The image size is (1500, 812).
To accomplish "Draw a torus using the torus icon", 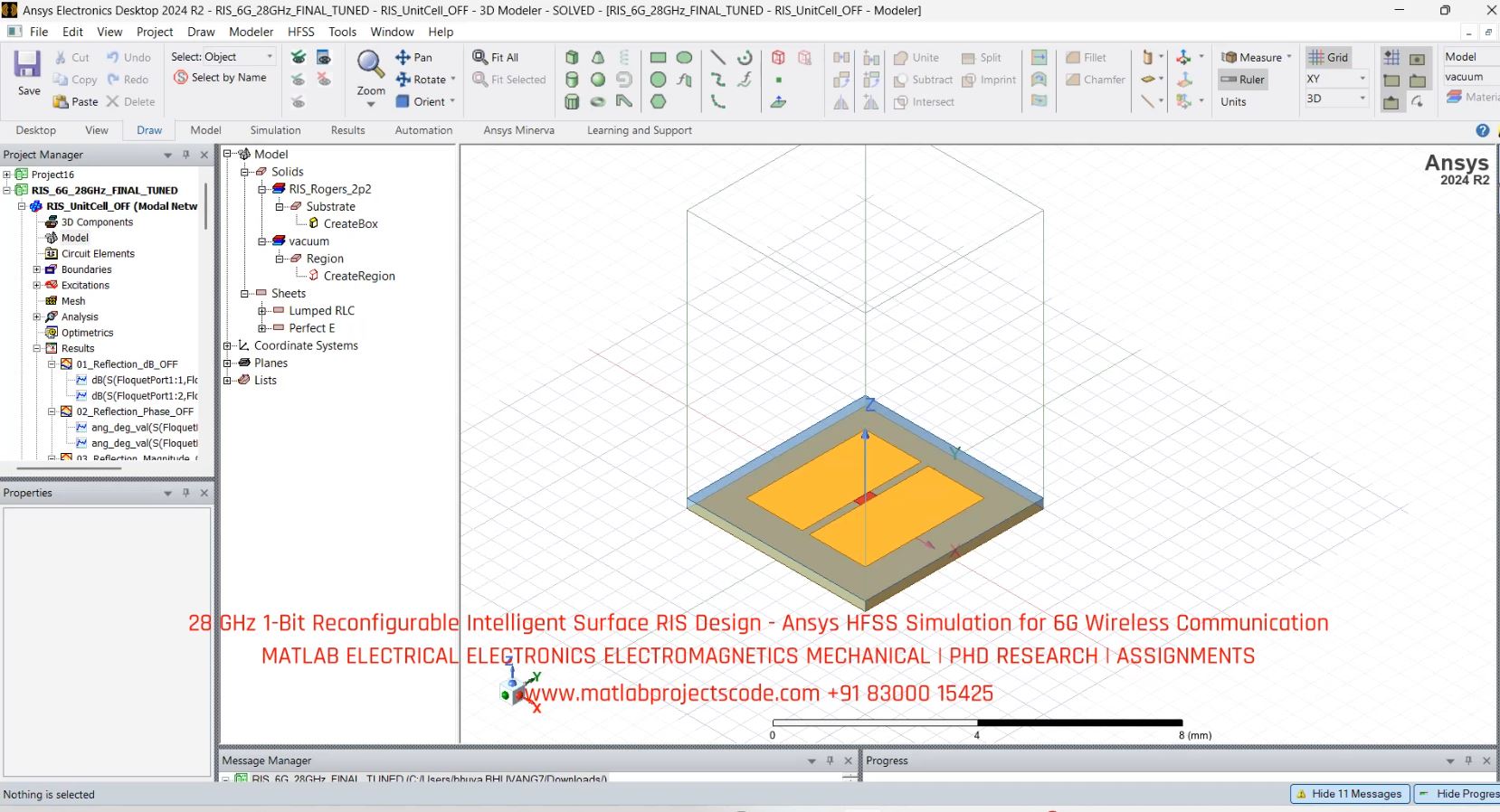I will [598, 102].
